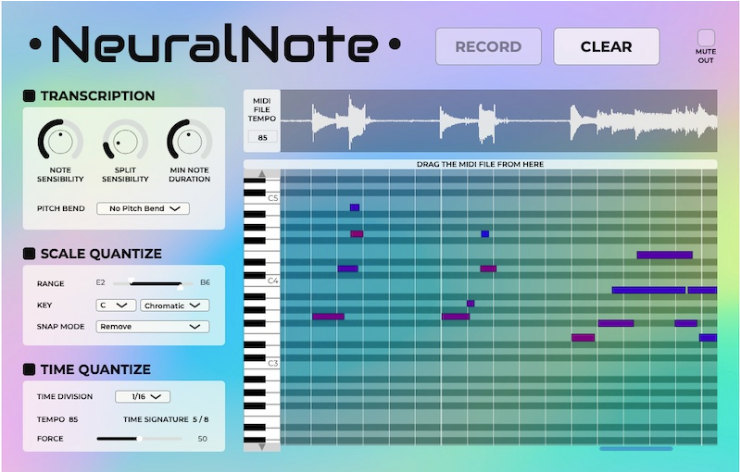Open the Snap Mode dropdown

tap(152, 326)
